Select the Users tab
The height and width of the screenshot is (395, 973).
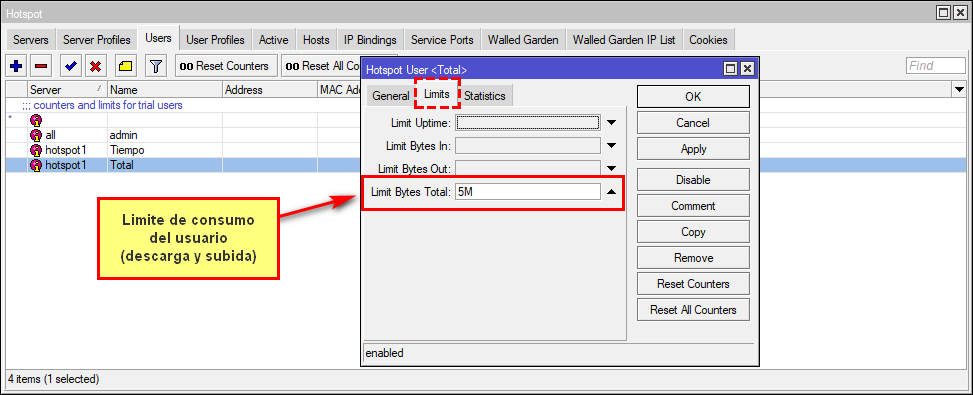158,38
